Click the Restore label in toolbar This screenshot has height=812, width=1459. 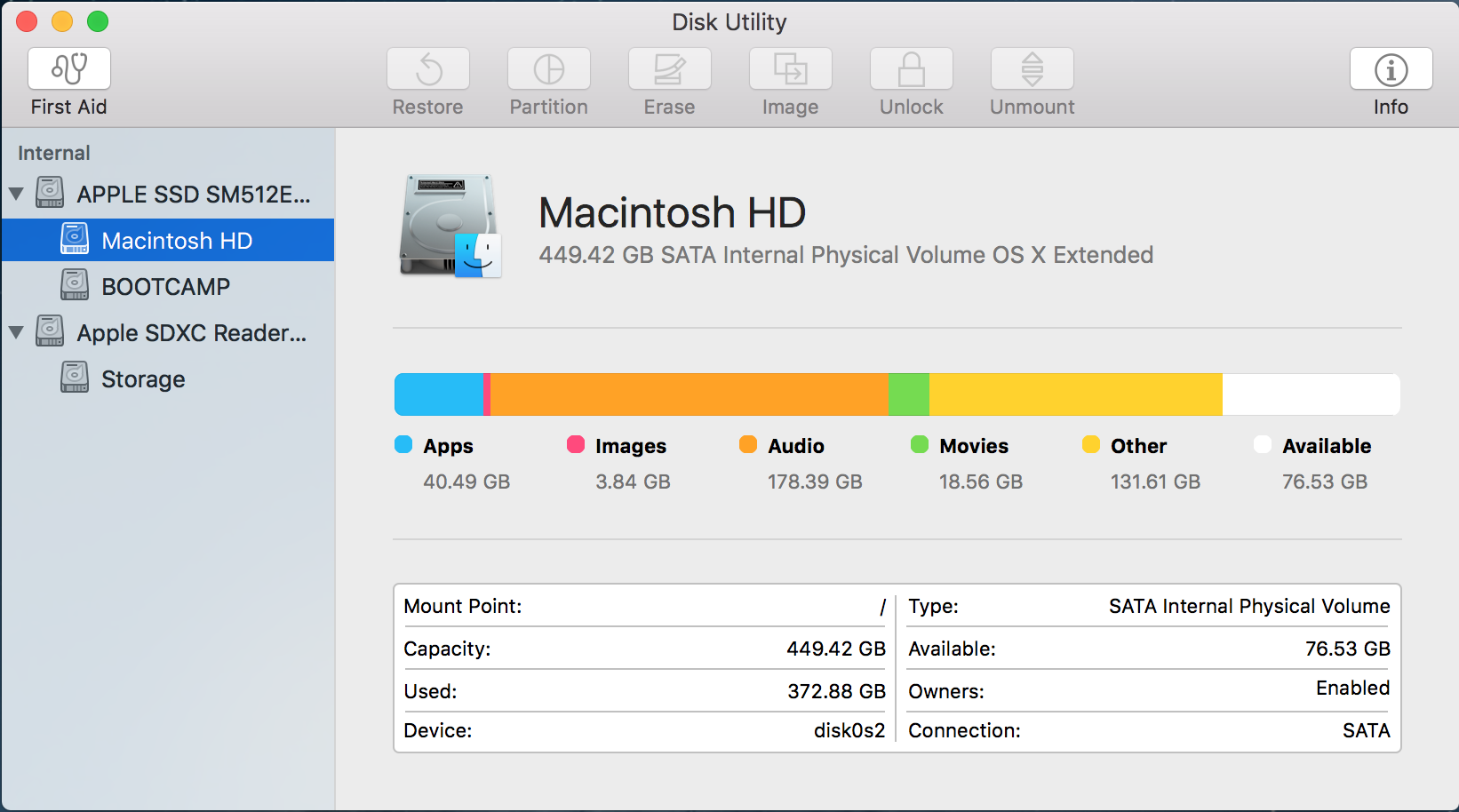click(x=428, y=107)
